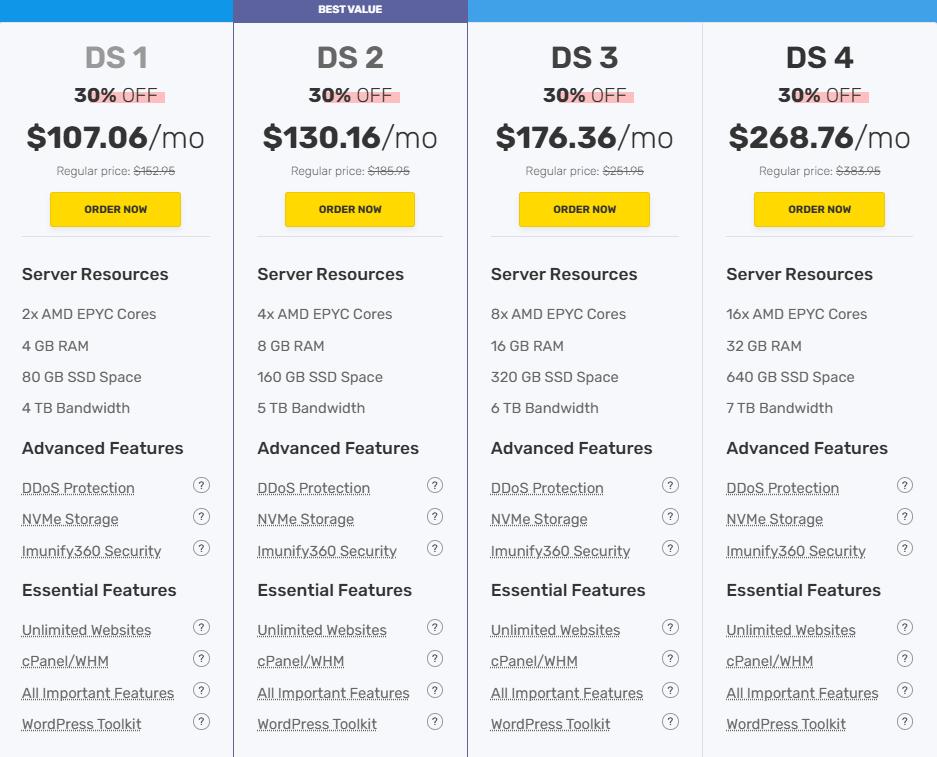Viewport: 937px width, 757px height.
Task: Click help icon beside DS 1 DDoS Protection
Action: click(x=201, y=486)
